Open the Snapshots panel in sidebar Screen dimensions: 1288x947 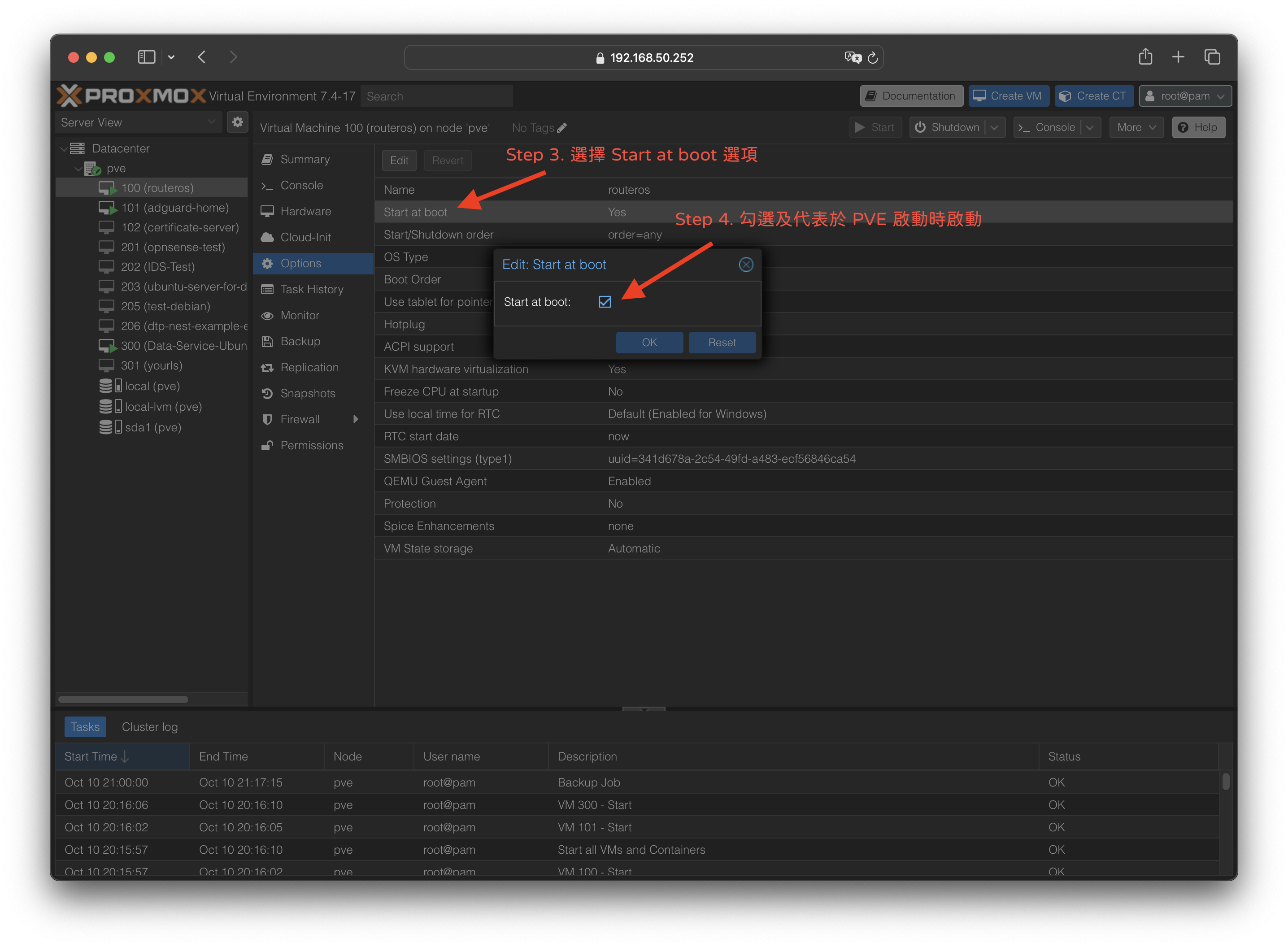(x=307, y=393)
